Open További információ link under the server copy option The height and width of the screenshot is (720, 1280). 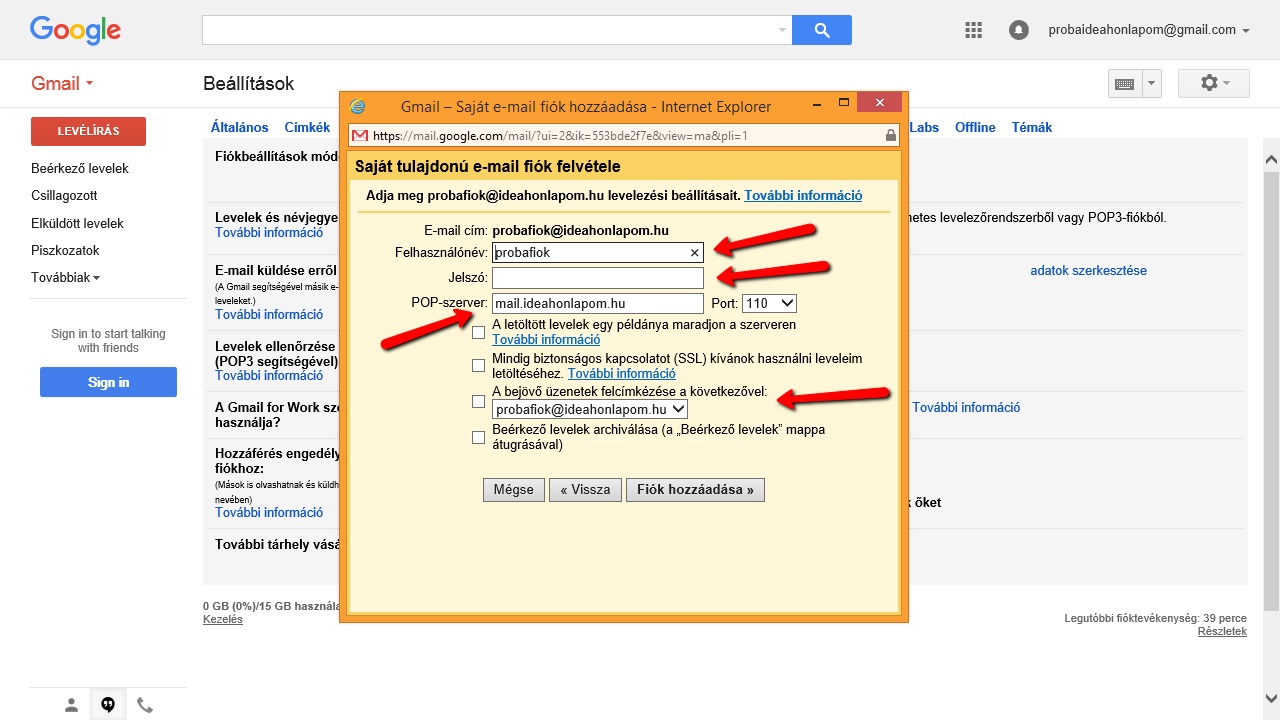point(546,340)
